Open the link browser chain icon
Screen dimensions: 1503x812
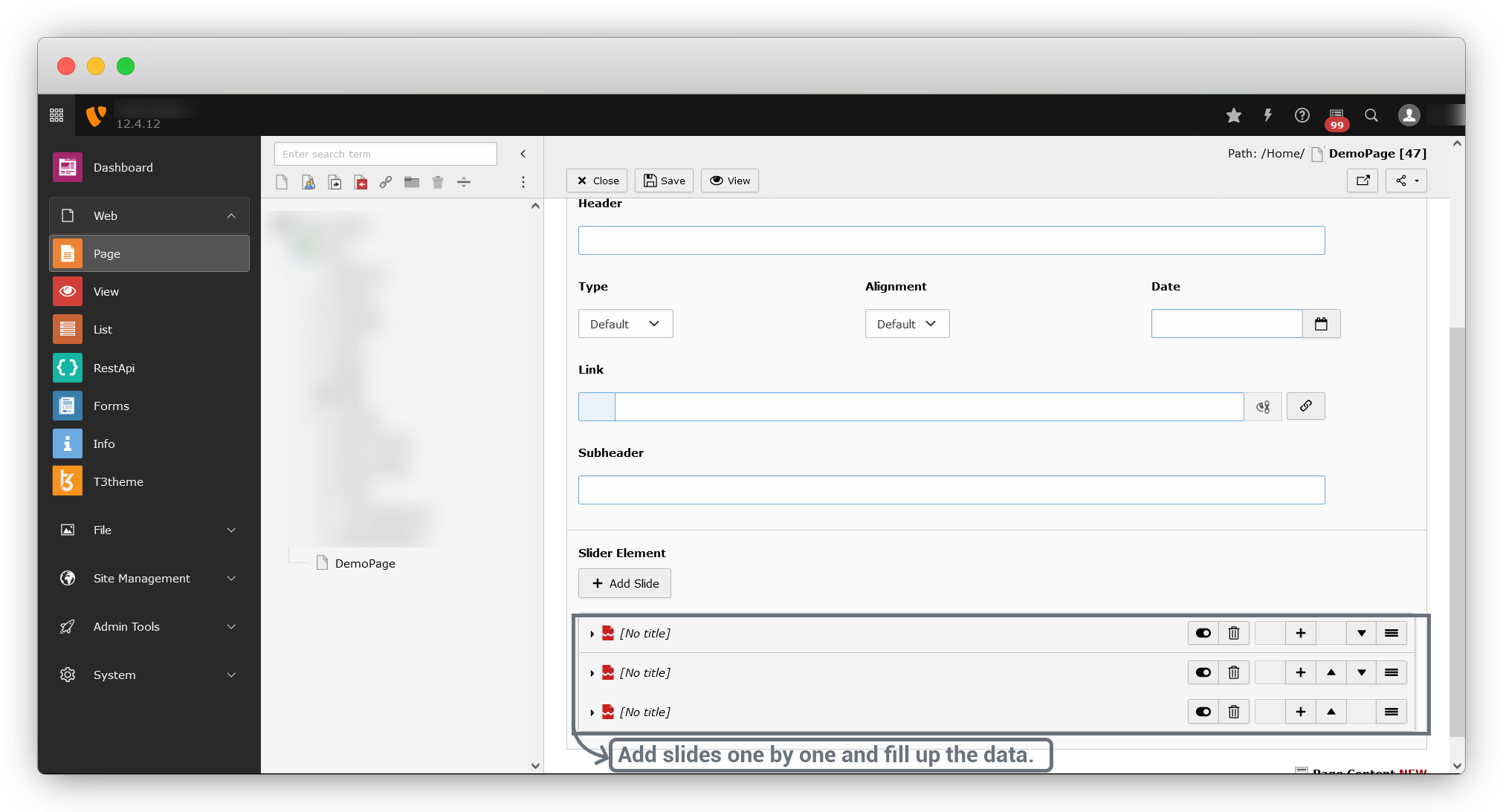click(1305, 406)
